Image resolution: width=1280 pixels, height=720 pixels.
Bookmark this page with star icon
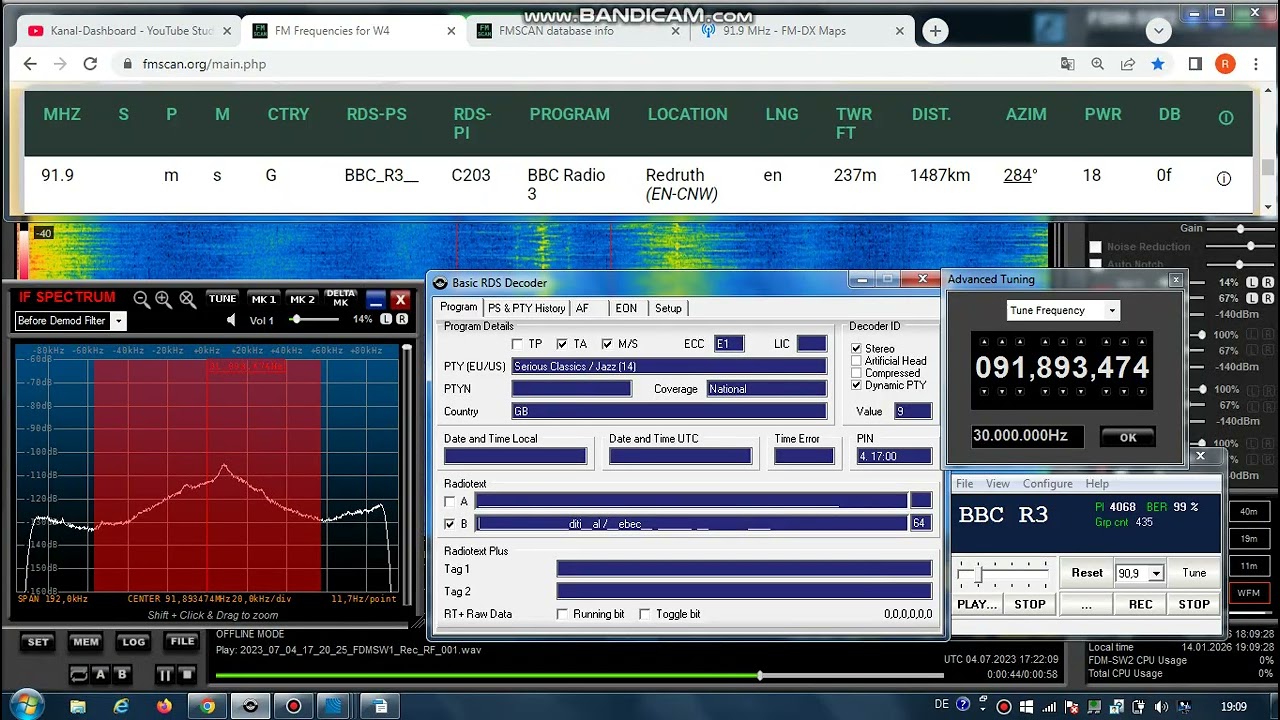pyautogui.click(x=1157, y=64)
